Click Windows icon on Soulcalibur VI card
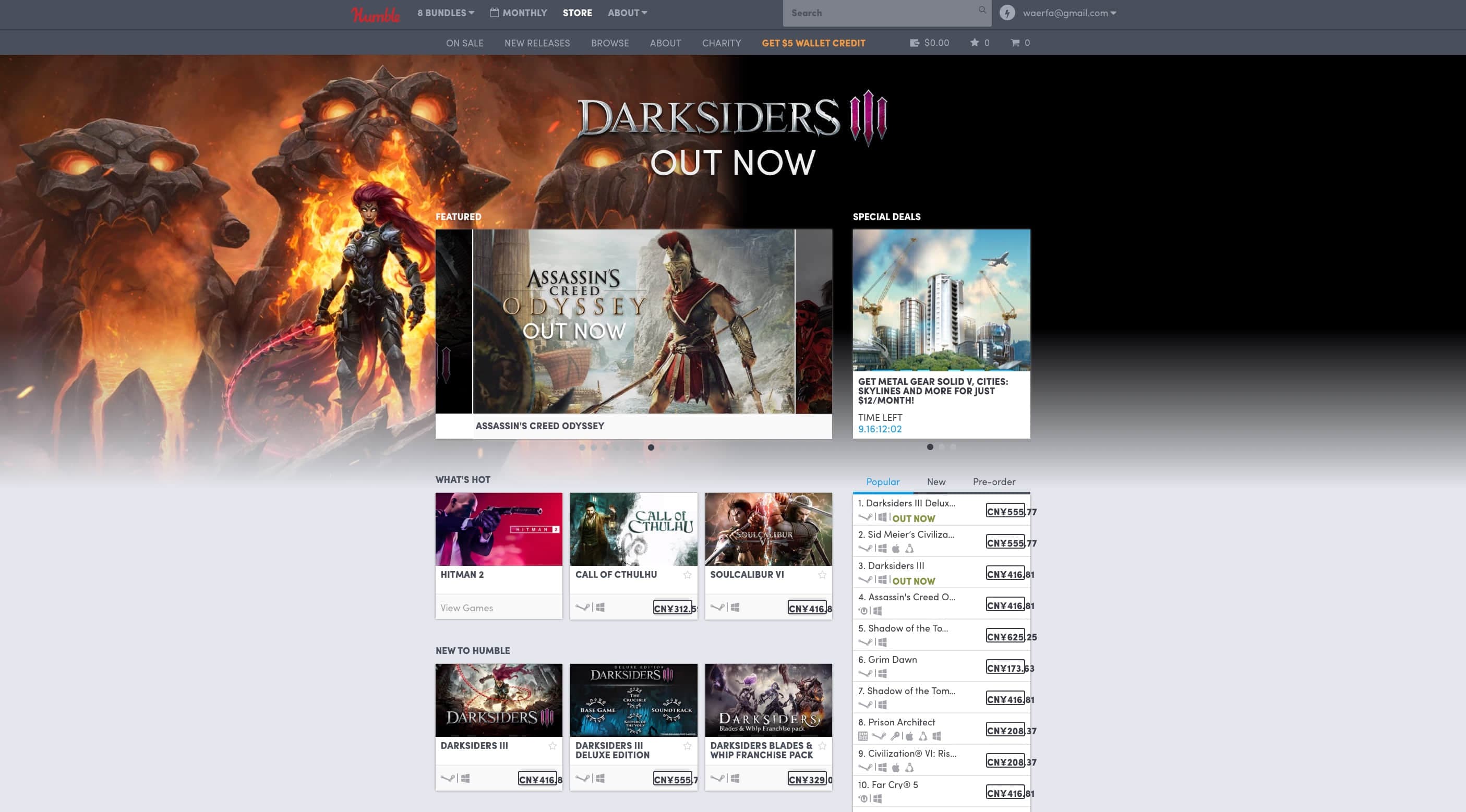The image size is (1466, 812). tap(735, 607)
